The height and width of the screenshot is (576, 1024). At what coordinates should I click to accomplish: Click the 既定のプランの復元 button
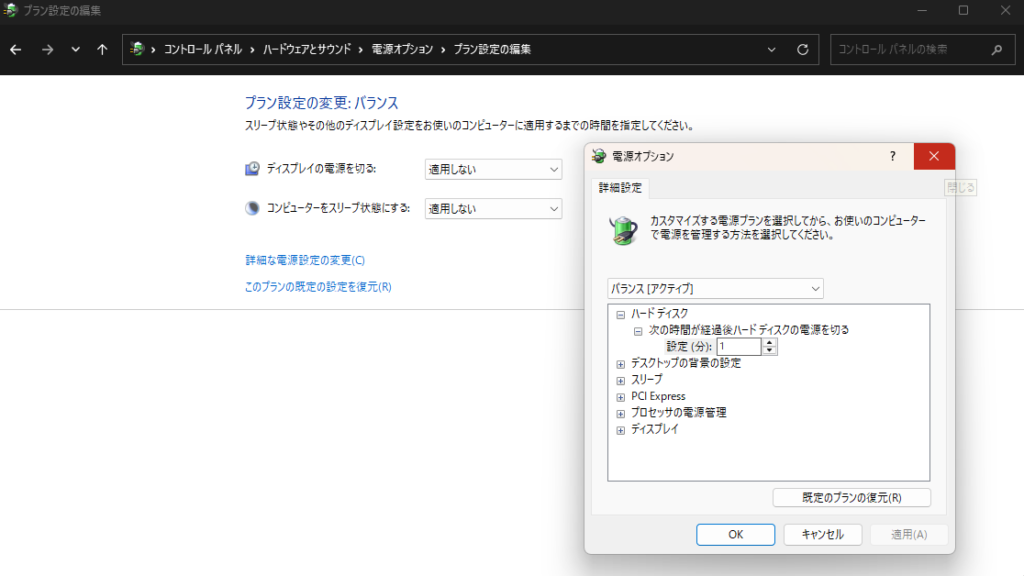pos(851,497)
